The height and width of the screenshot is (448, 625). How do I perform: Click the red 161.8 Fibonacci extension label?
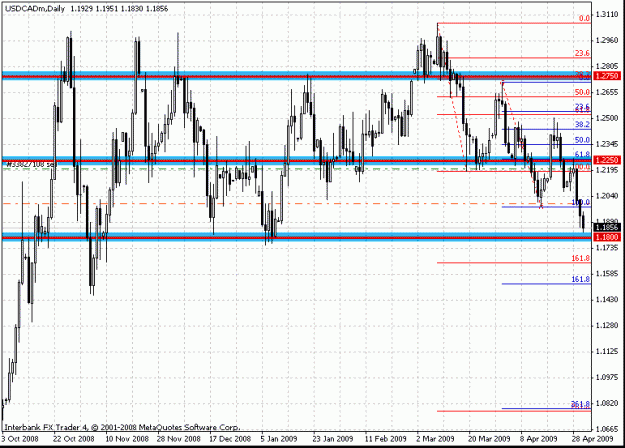click(580, 259)
